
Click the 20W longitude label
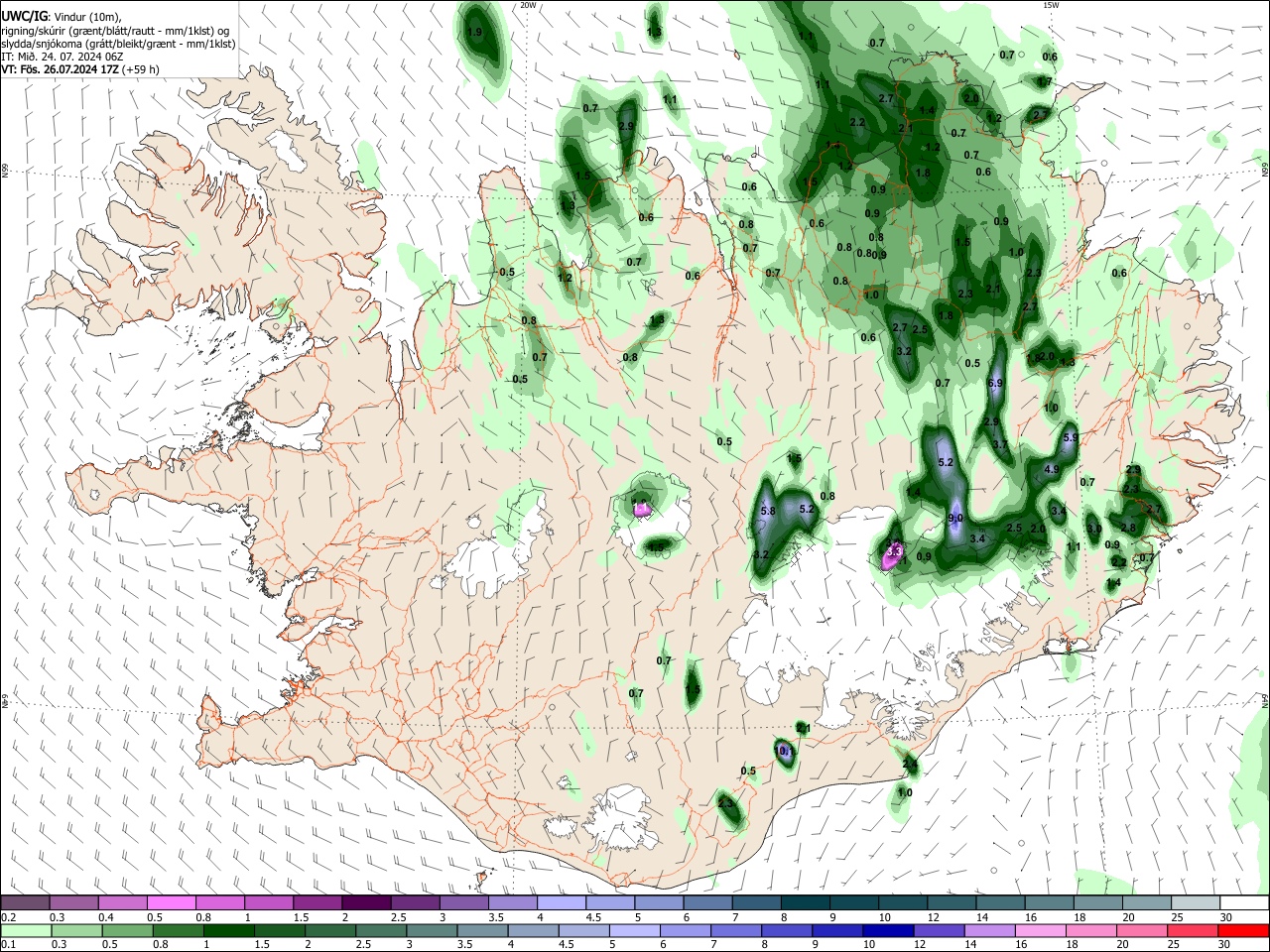(528, 5)
